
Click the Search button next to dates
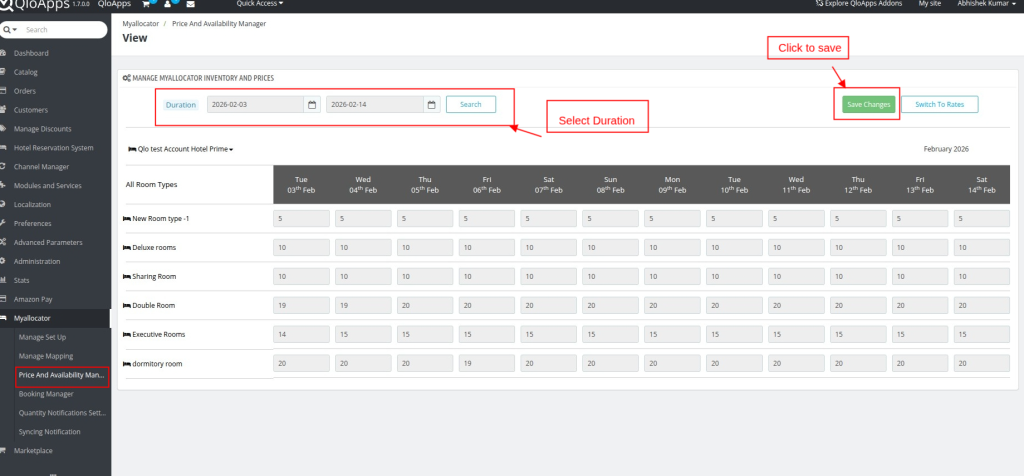click(x=470, y=104)
